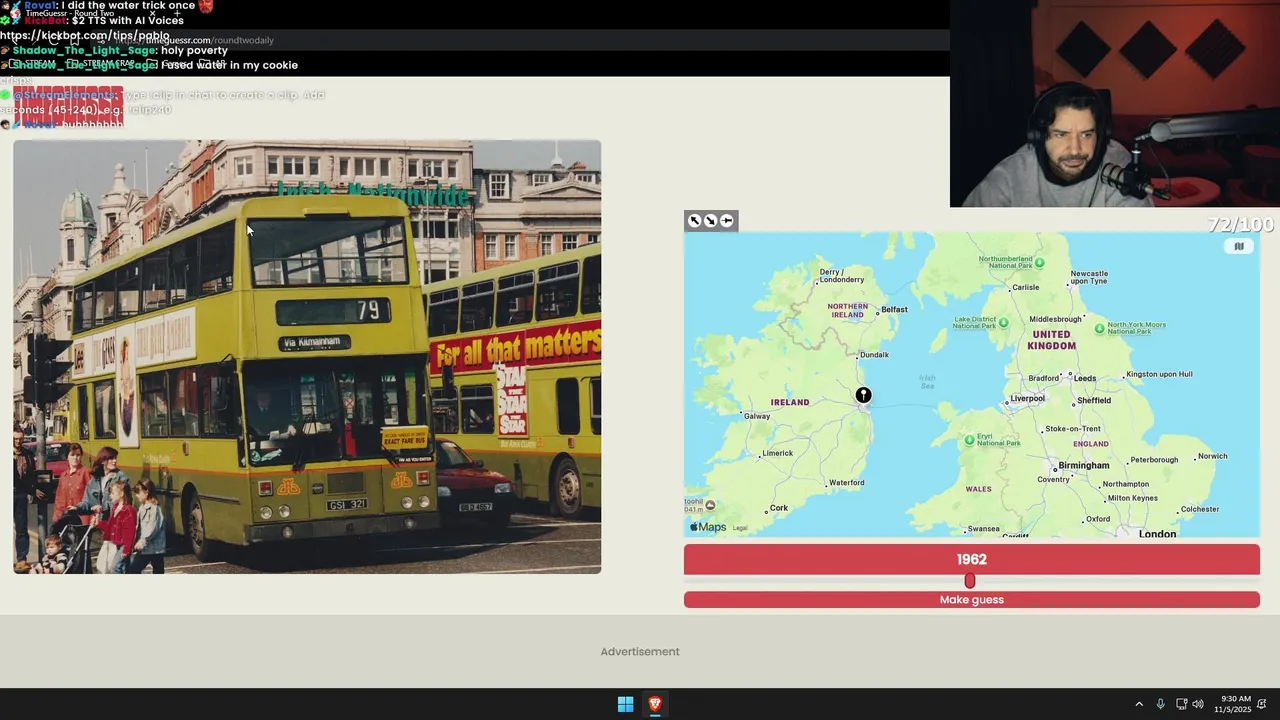Image resolution: width=1280 pixels, height=720 pixels.
Task: Click the Northumberland National Park marker
Action: [1039, 262]
